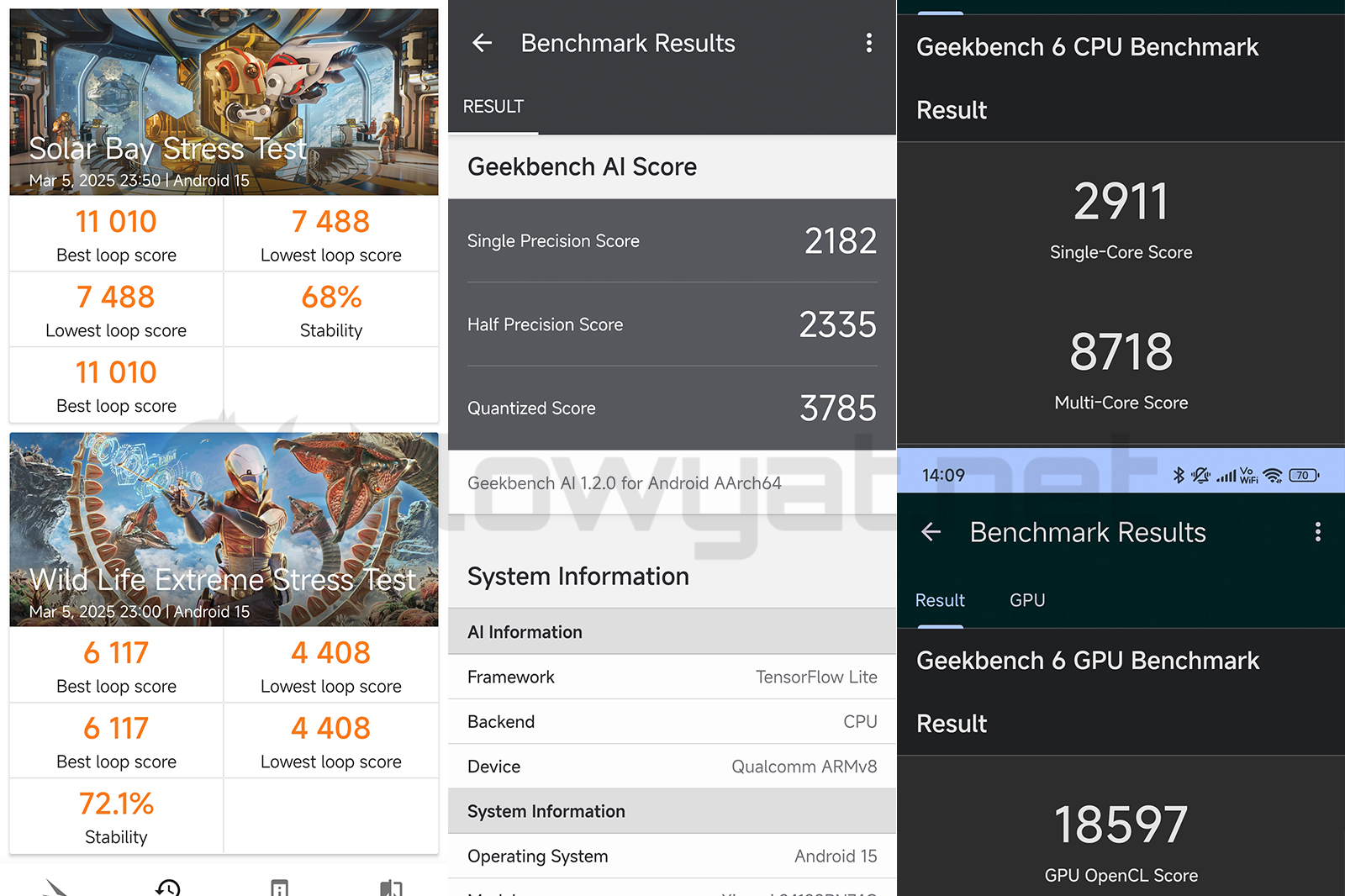Tap Geekbench AI 1.2.0 version text
1345x896 pixels.
tap(624, 483)
